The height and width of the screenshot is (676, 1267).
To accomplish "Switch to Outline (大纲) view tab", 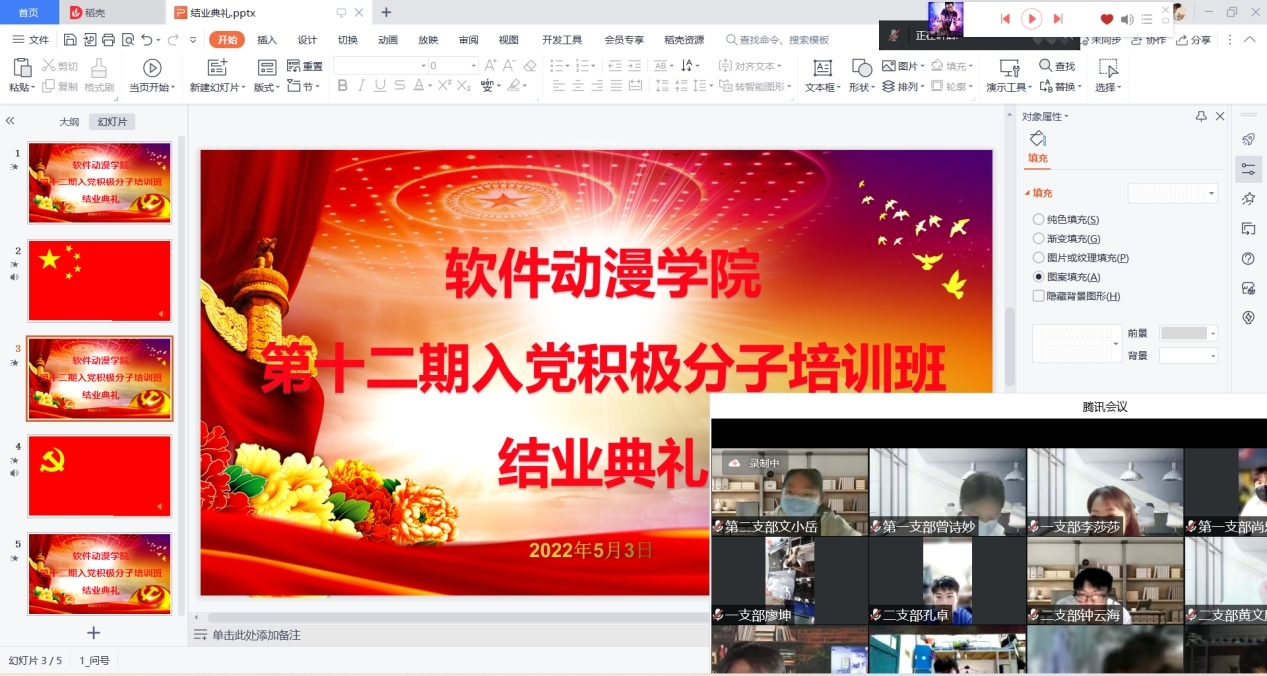I will (x=68, y=122).
